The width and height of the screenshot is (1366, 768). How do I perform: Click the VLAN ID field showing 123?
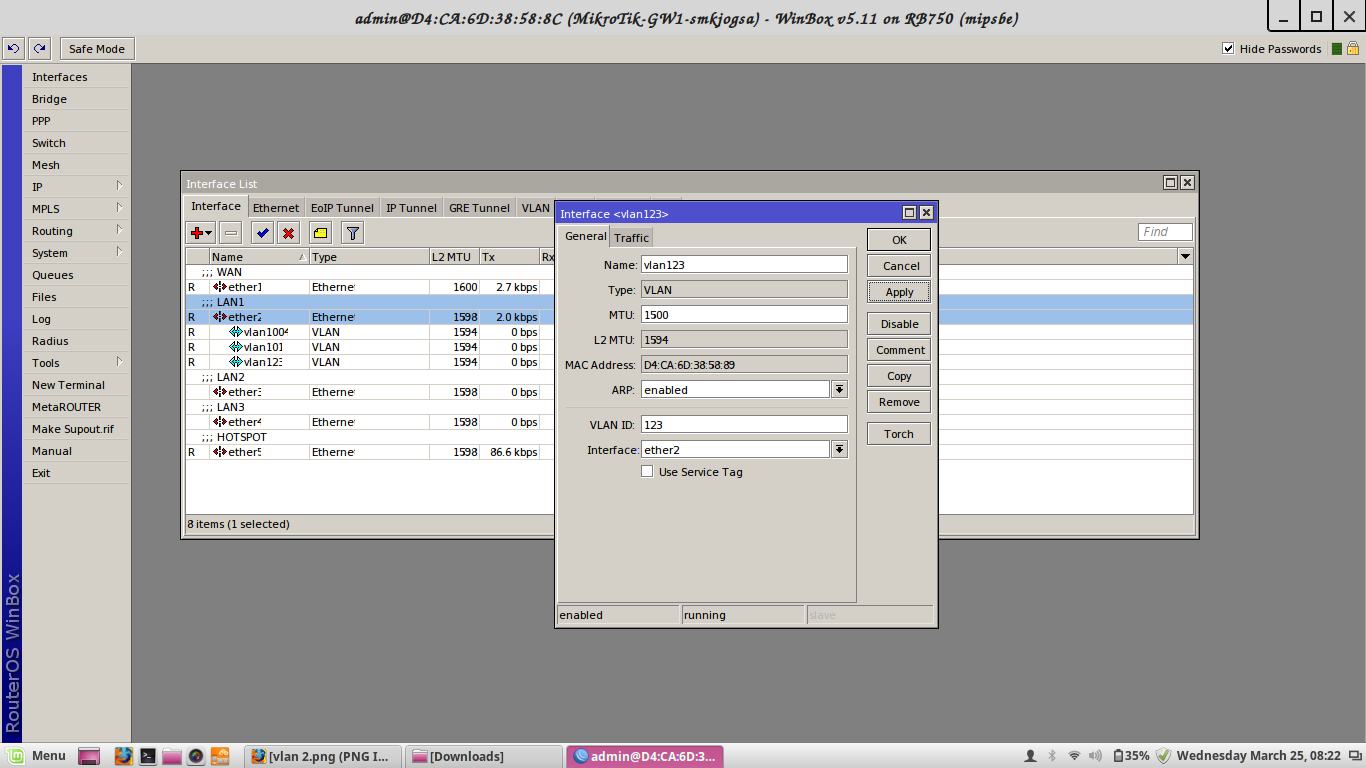pos(744,425)
